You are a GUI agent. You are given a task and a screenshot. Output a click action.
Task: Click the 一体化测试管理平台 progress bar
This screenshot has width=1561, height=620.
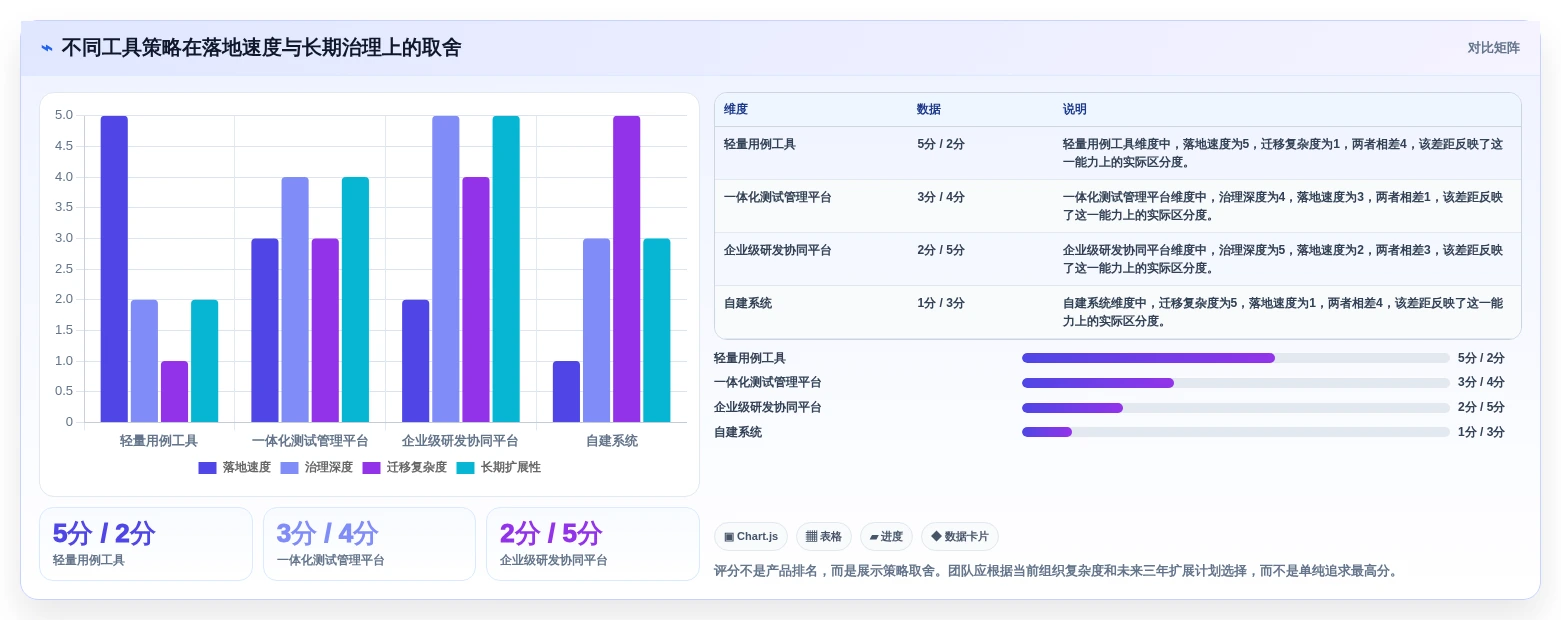point(1236,383)
